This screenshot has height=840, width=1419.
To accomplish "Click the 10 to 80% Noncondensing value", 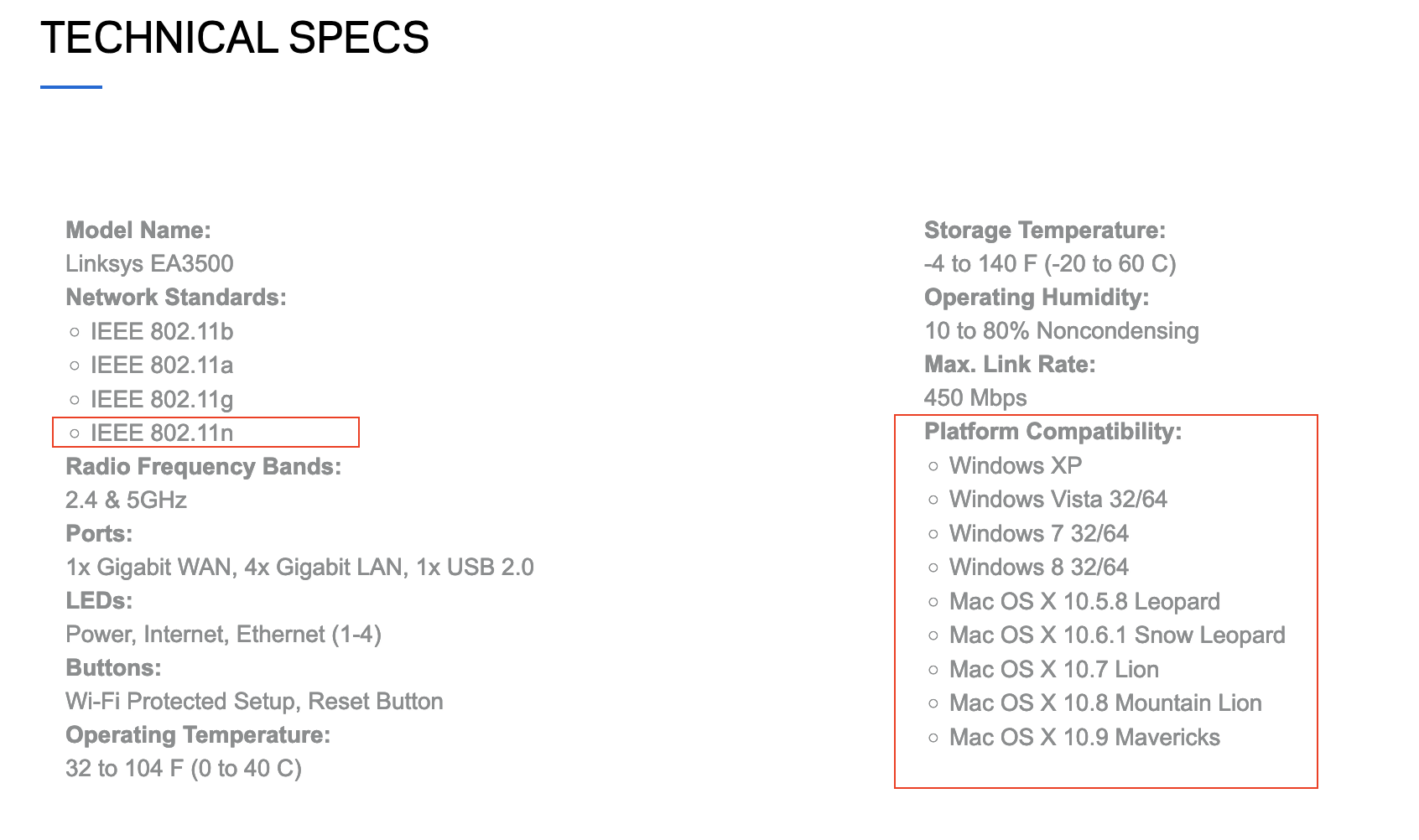I will [1061, 331].
